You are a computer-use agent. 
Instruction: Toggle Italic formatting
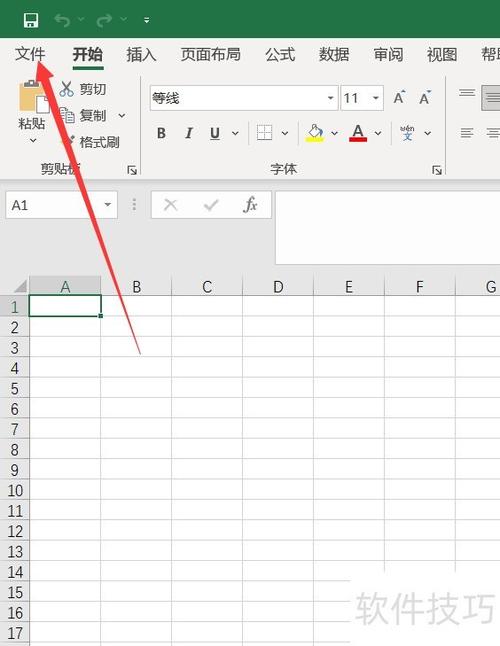pos(188,133)
